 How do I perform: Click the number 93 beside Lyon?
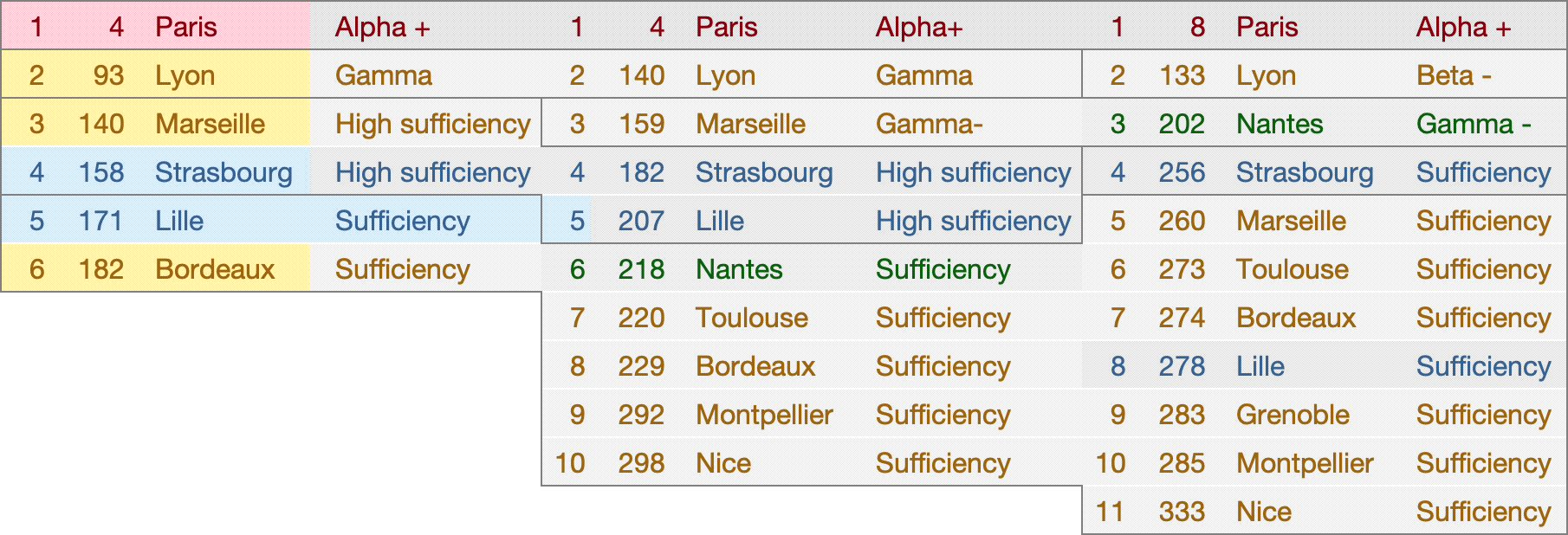(x=108, y=75)
